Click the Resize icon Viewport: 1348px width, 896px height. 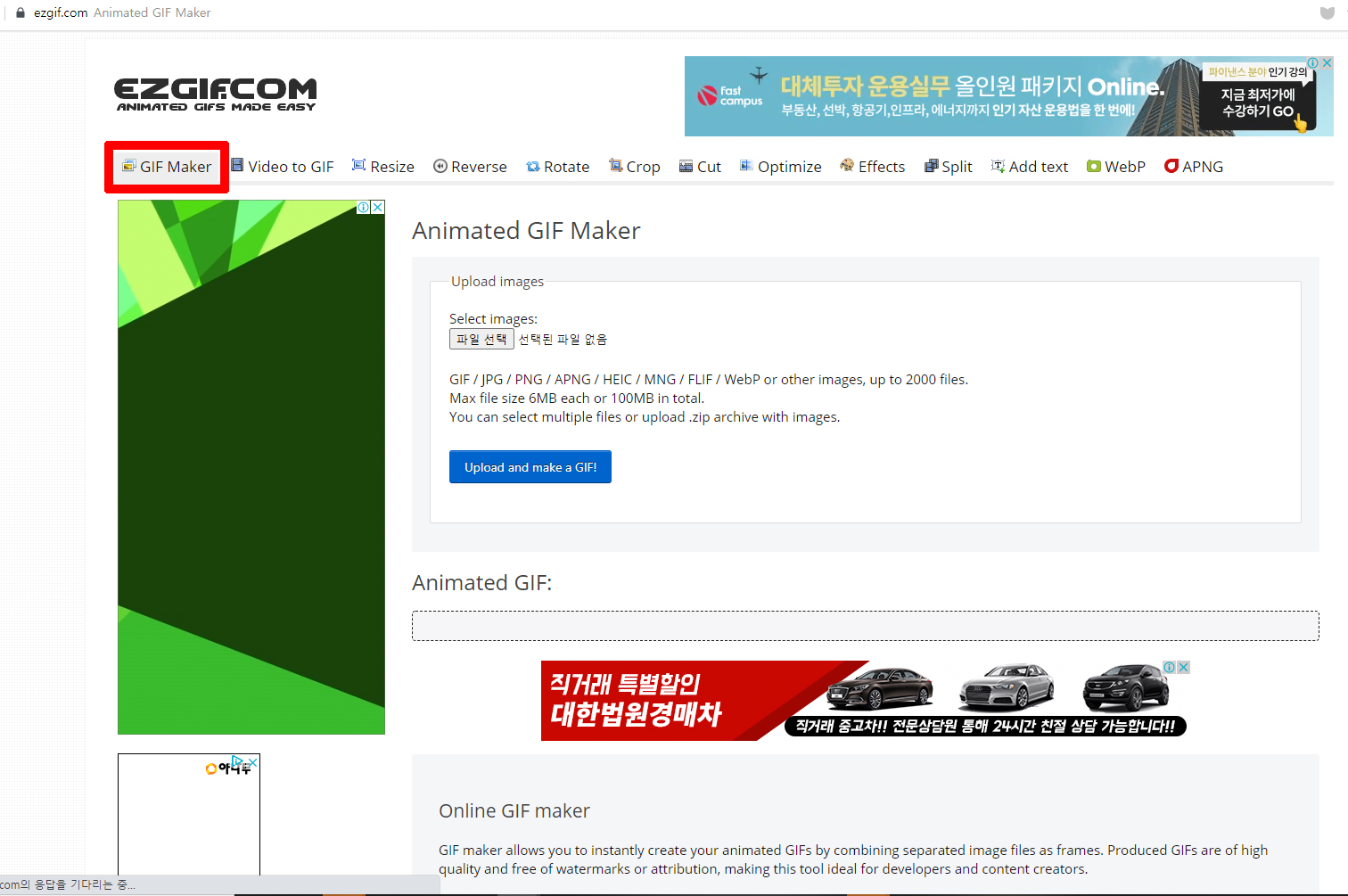point(359,165)
